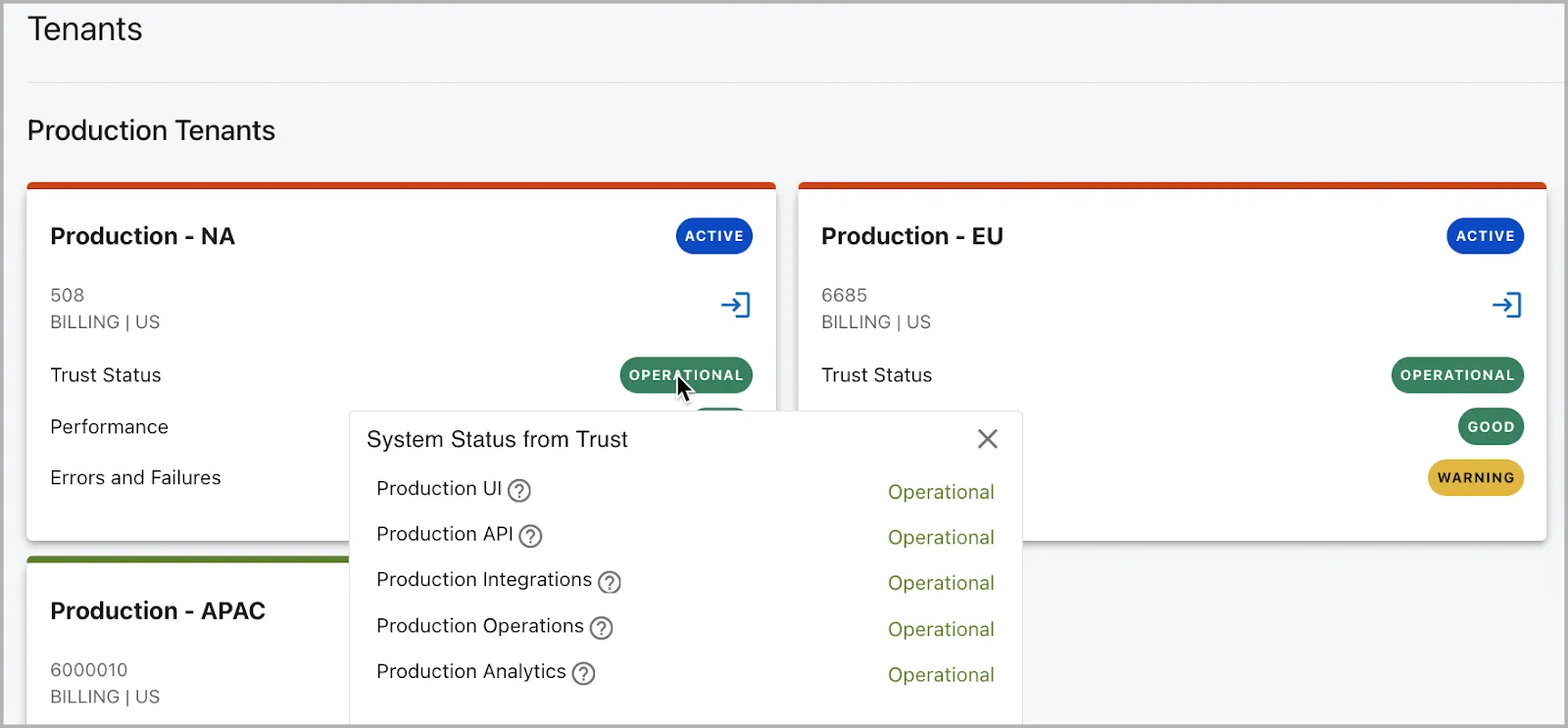
Task: Click the Active badge on Production - NA
Action: click(x=714, y=236)
